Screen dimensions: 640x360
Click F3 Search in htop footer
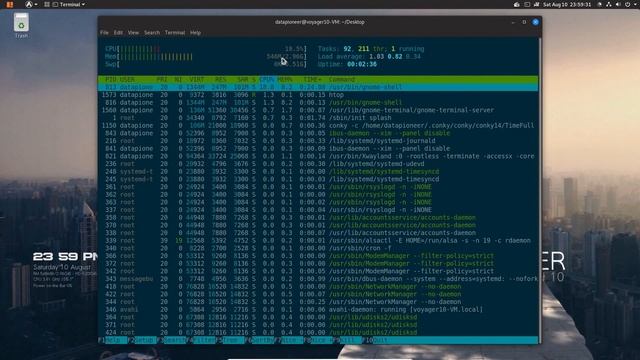click(x=171, y=340)
